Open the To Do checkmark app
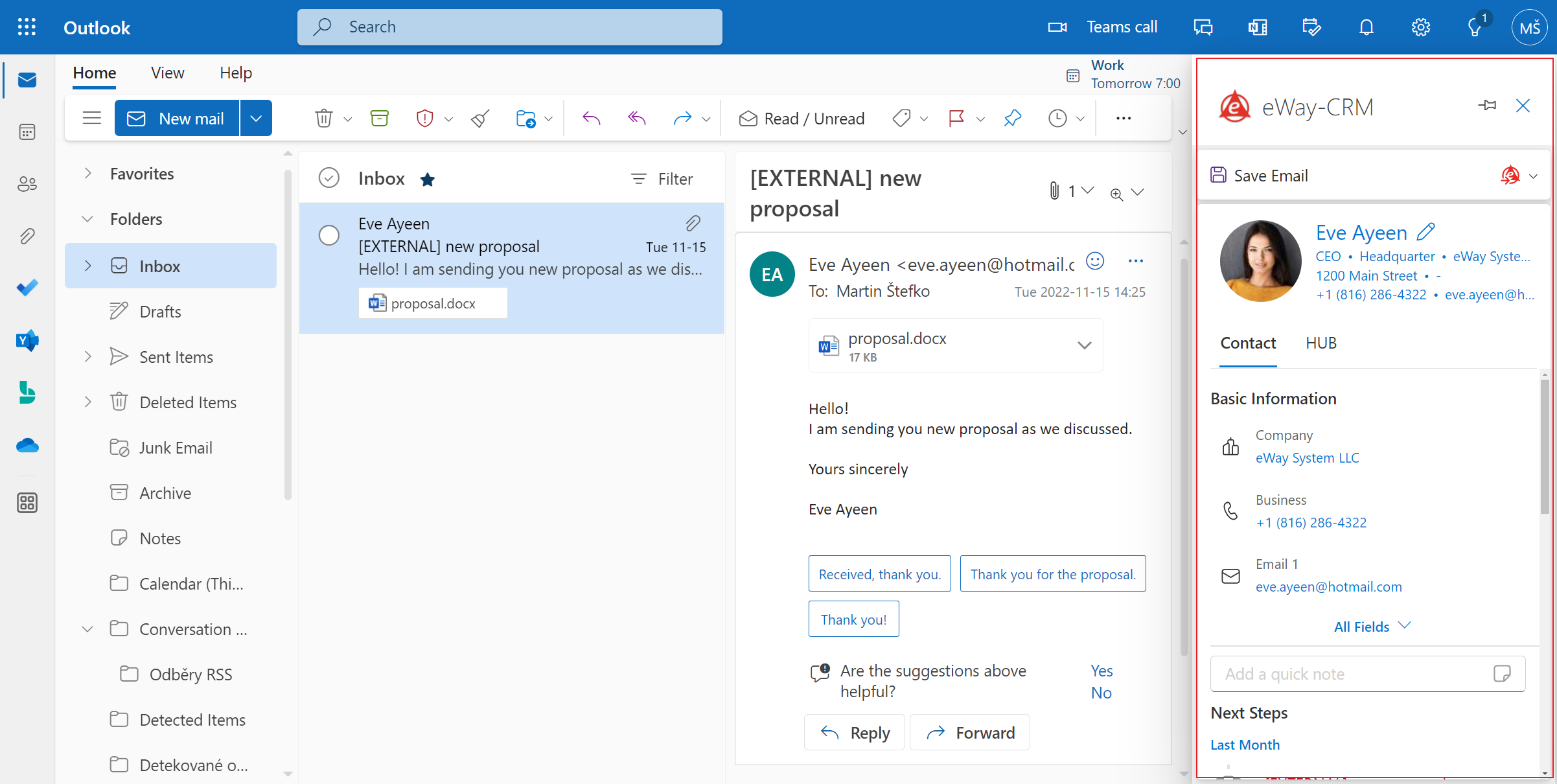 (x=27, y=288)
